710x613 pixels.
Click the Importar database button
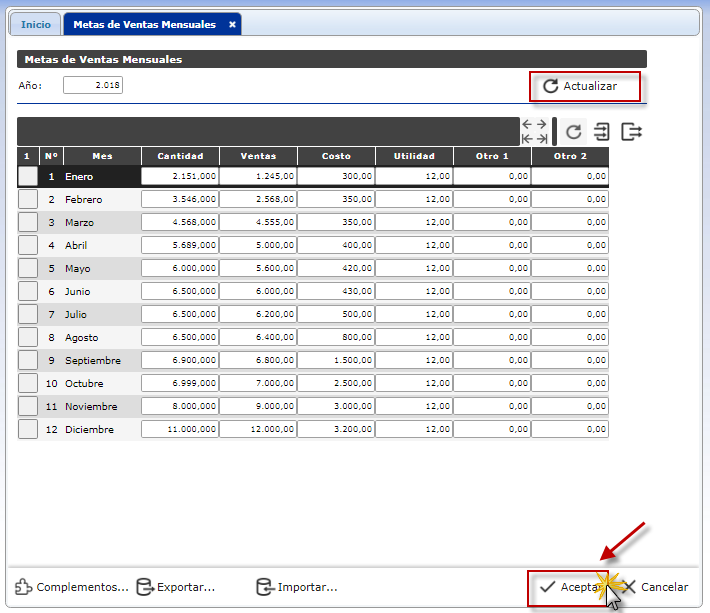pos(297,587)
